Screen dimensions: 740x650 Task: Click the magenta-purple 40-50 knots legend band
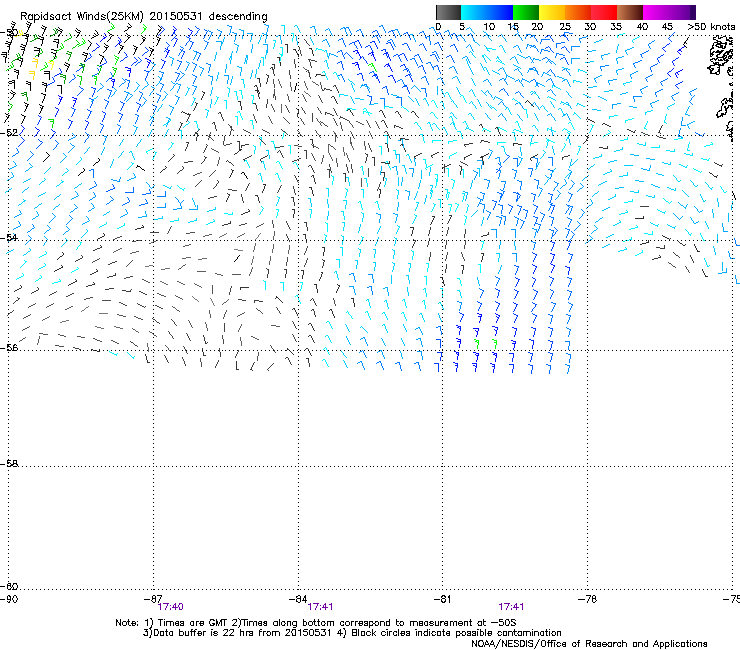[x=669, y=12]
